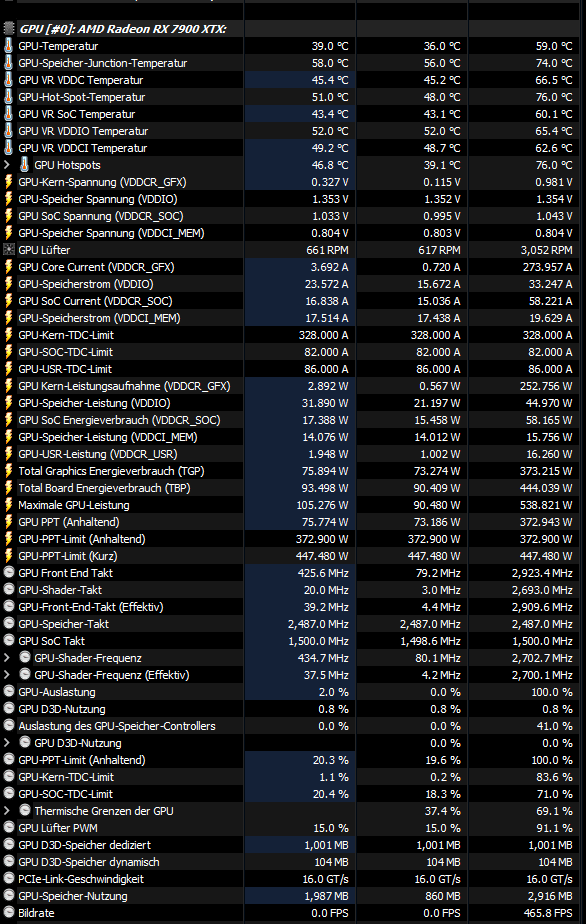Expand the GPU-Shader-Frequenz group
The image size is (586, 924).
[x=7, y=658]
